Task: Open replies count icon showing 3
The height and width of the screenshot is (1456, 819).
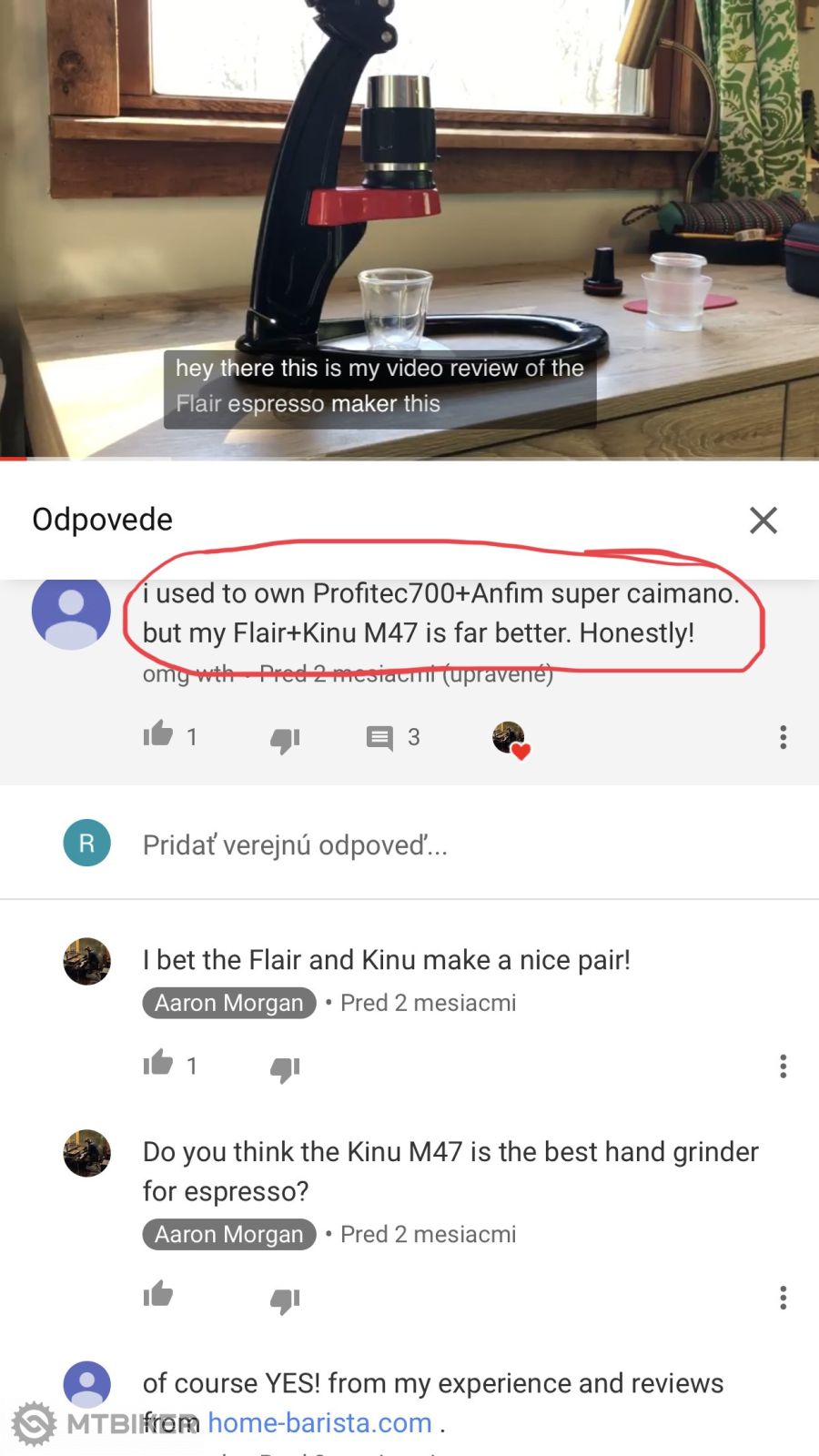Action: [x=379, y=737]
